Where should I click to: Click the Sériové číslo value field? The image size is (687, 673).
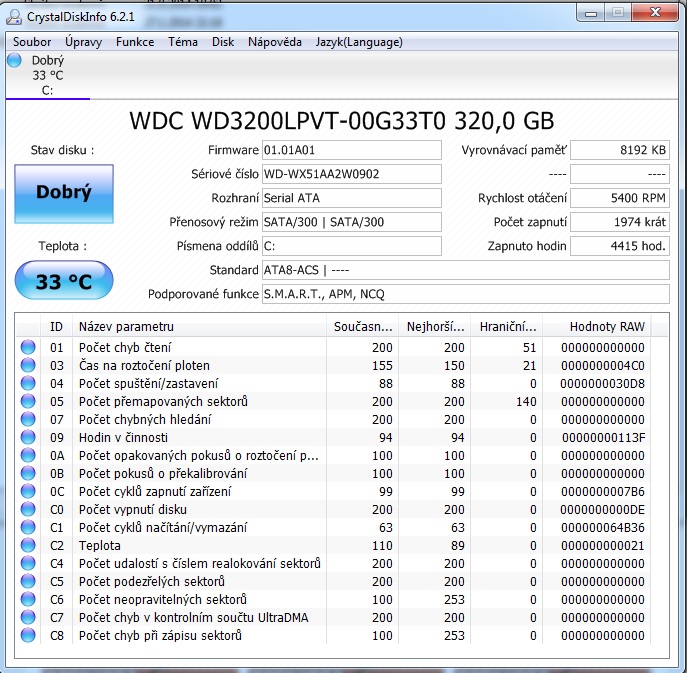tap(350, 174)
